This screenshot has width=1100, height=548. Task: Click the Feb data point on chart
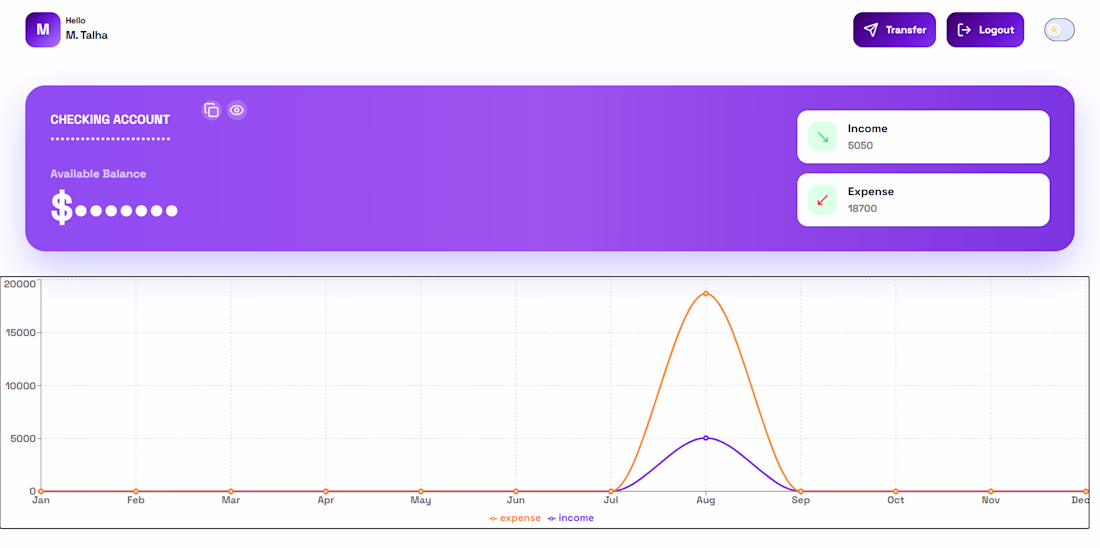[136, 491]
